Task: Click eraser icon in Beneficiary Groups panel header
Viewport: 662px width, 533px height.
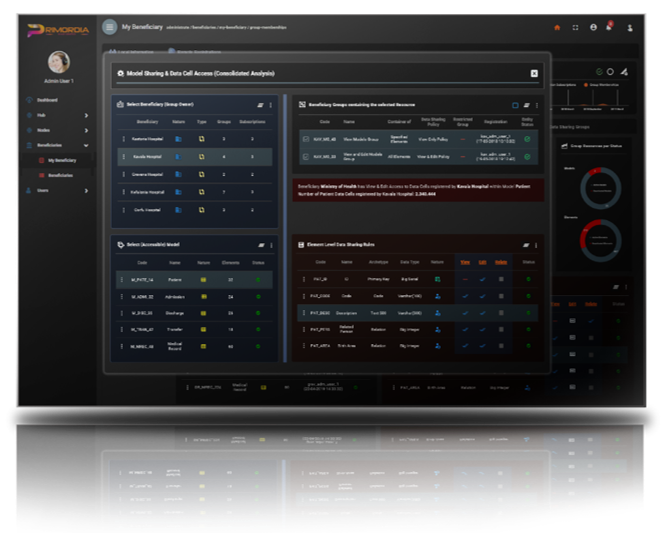Action: pos(526,104)
